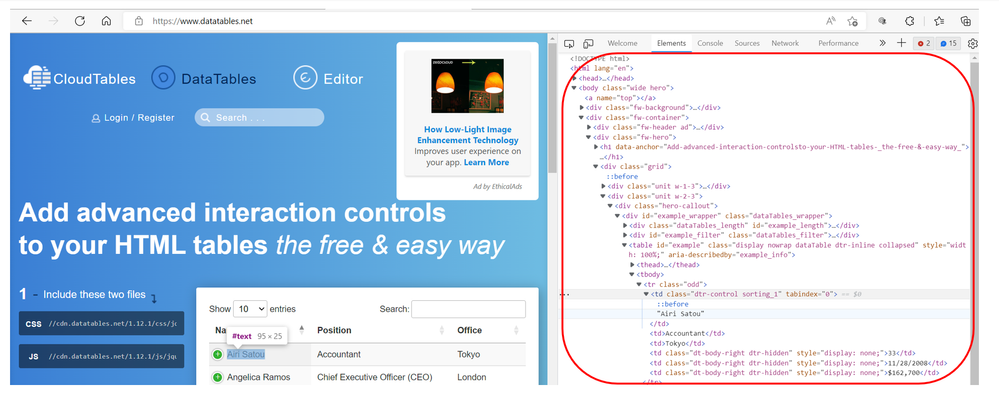
Task: Switch to the Performance tab
Action: tap(838, 43)
